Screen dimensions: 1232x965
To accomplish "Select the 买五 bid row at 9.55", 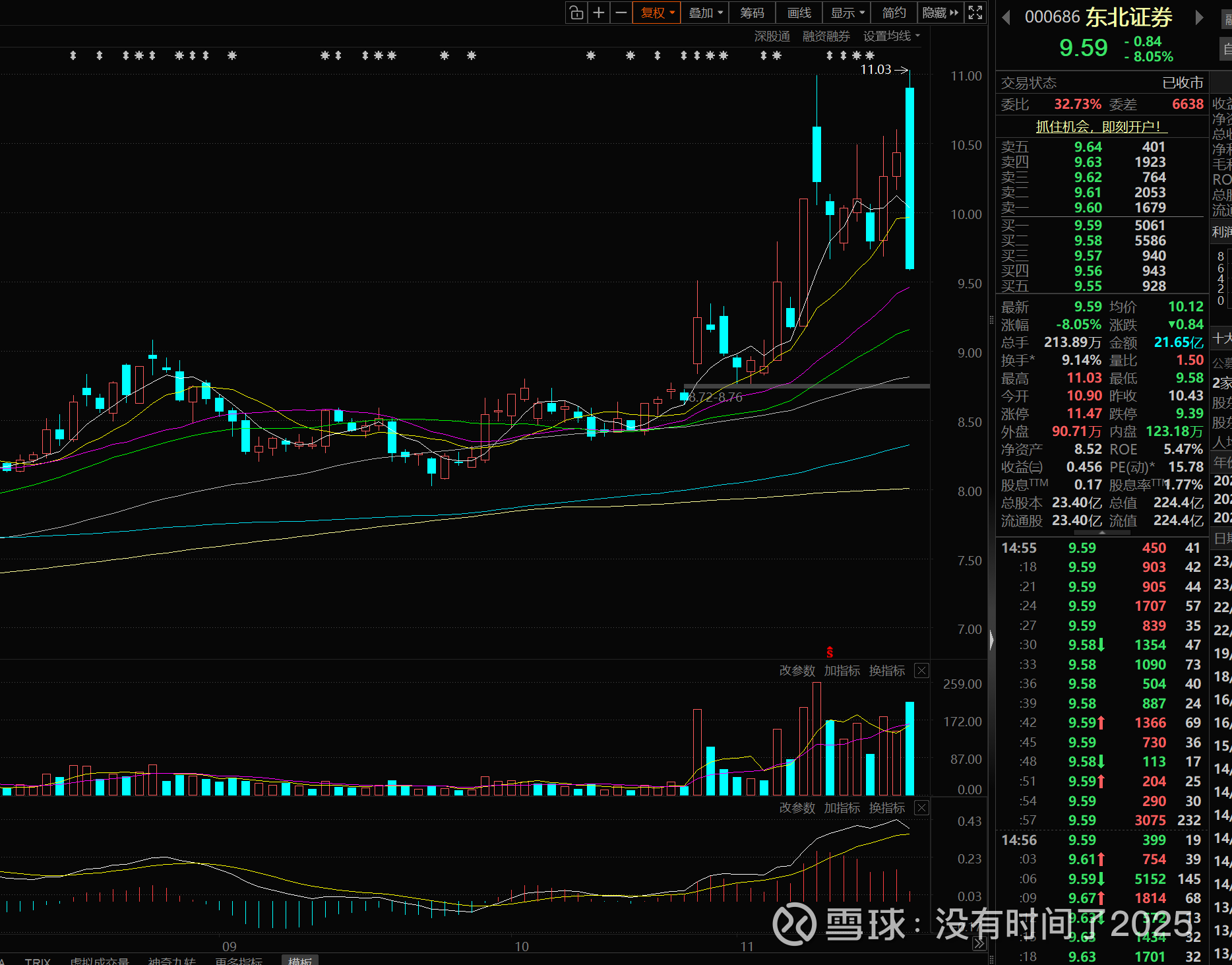I will click(1102, 286).
